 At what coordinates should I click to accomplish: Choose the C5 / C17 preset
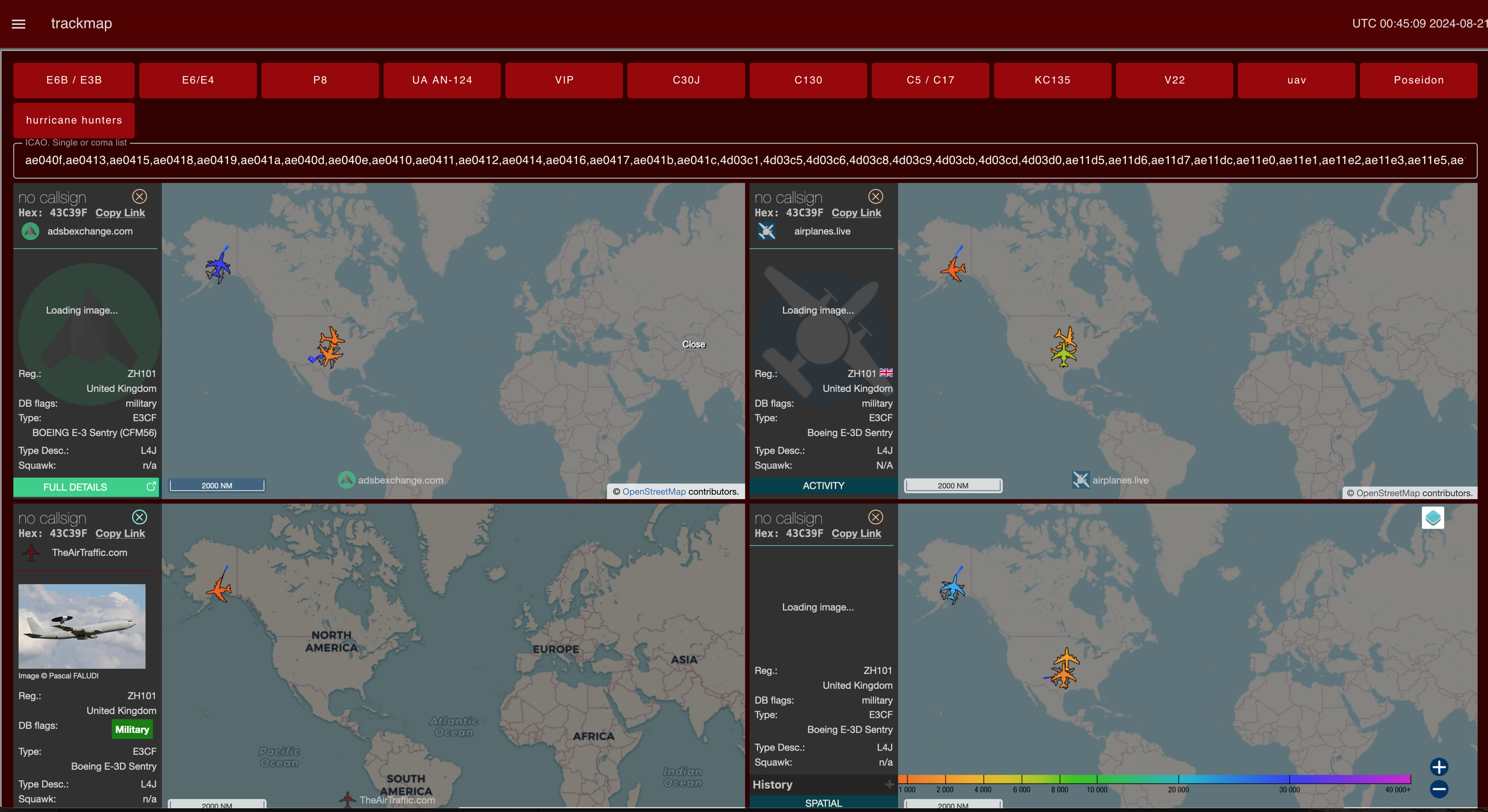[931, 80]
